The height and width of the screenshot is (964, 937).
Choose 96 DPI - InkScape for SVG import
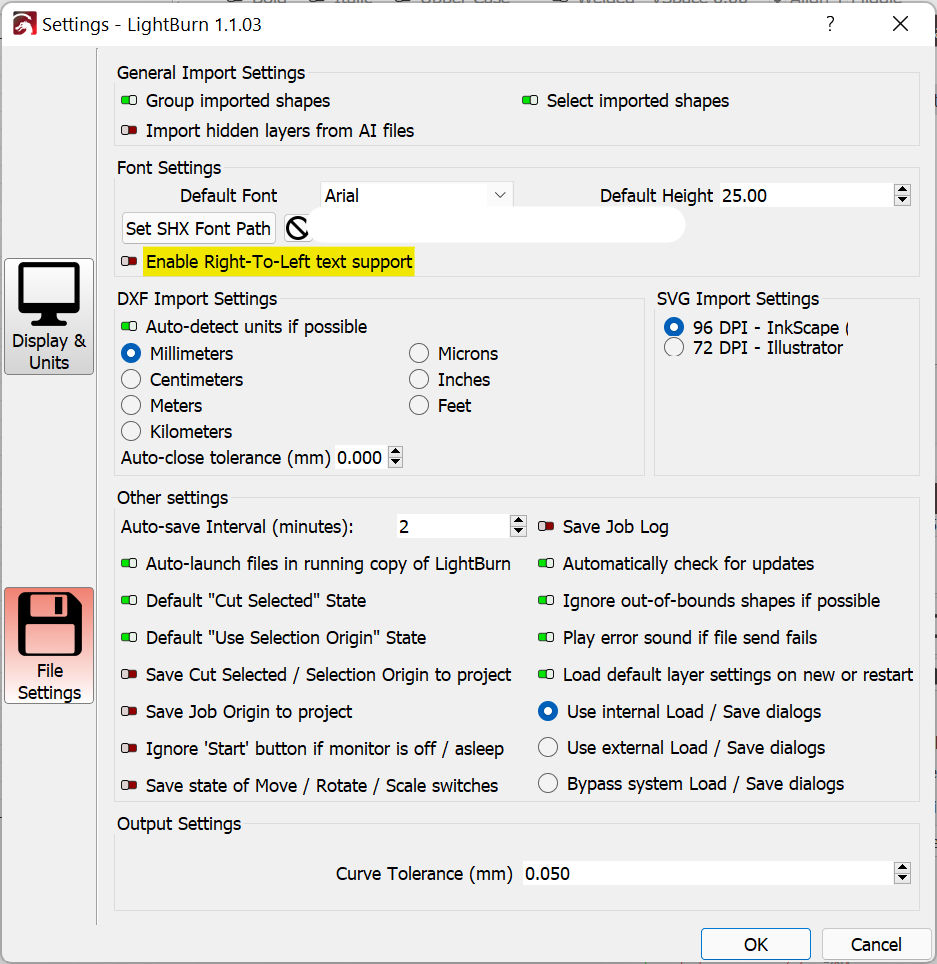coord(674,327)
